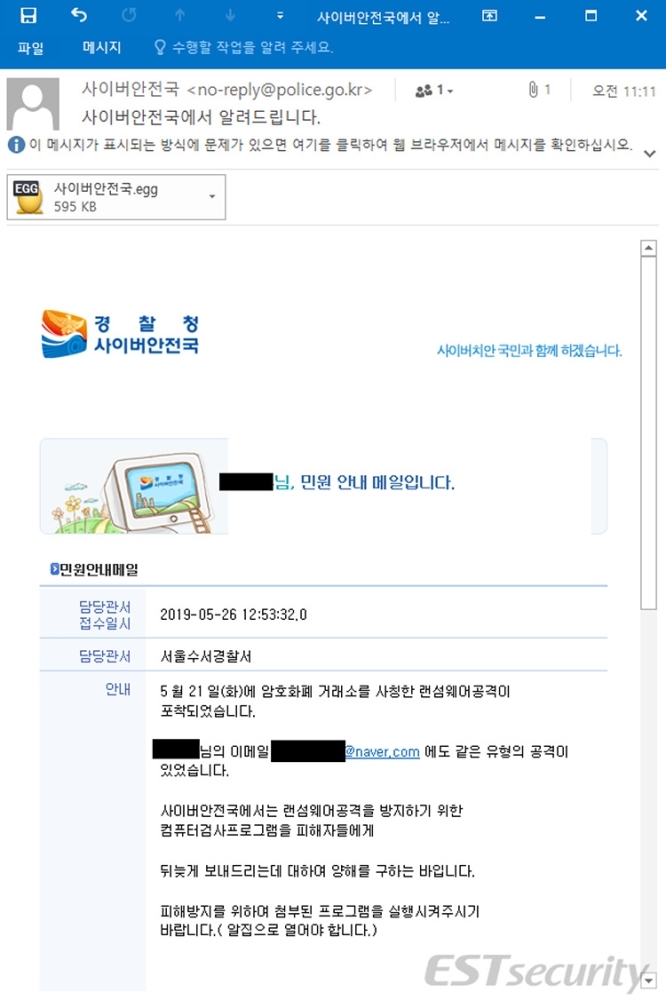The height and width of the screenshot is (1000, 666).
Task: Open the 파일 menu tab
Action: click(31, 48)
